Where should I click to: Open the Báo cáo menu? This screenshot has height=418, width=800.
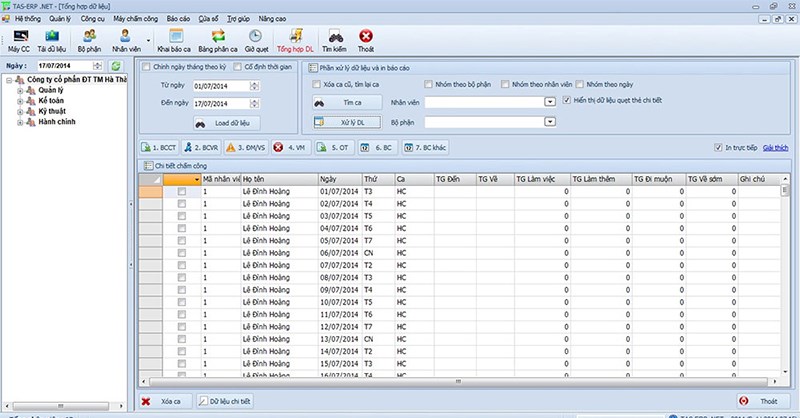pyautogui.click(x=178, y=19)
